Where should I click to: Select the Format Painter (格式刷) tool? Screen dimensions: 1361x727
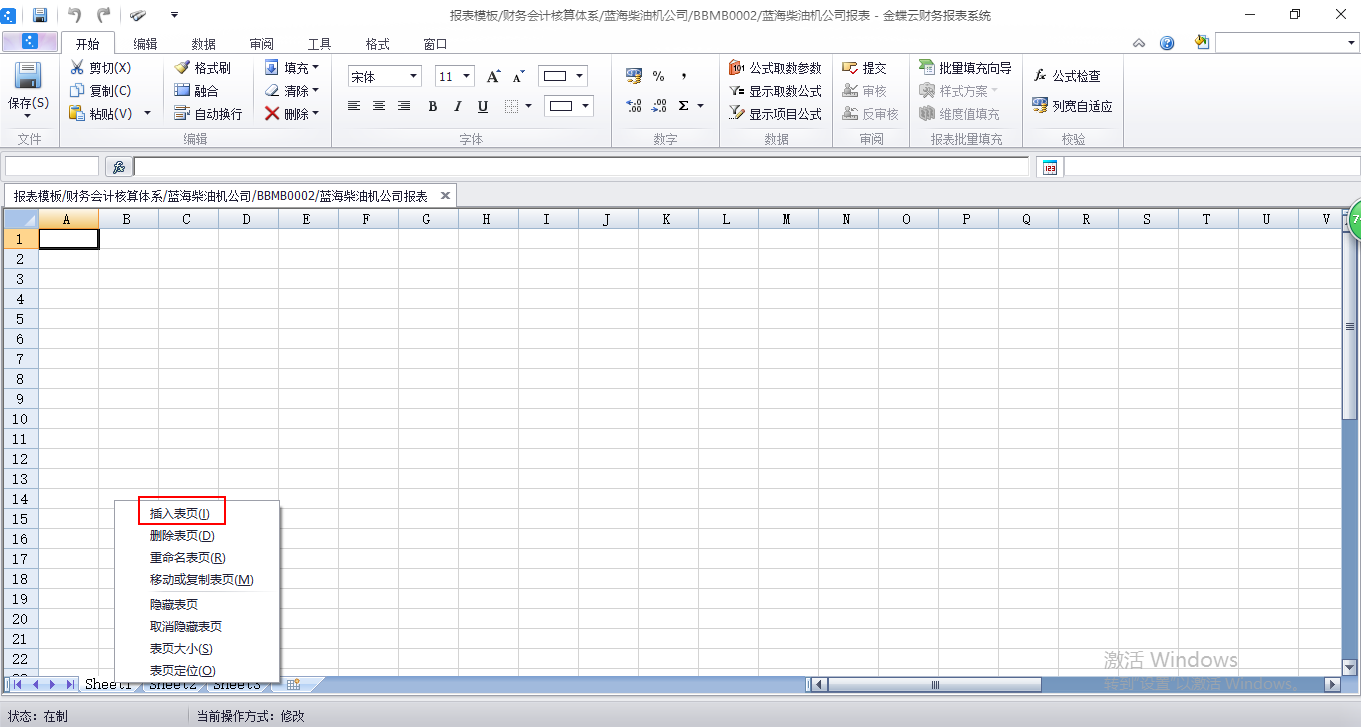pos(182,68)
